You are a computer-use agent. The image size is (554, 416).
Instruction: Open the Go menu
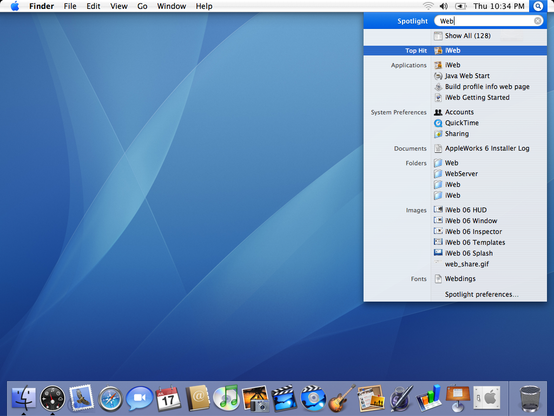[x=142, y=6]
